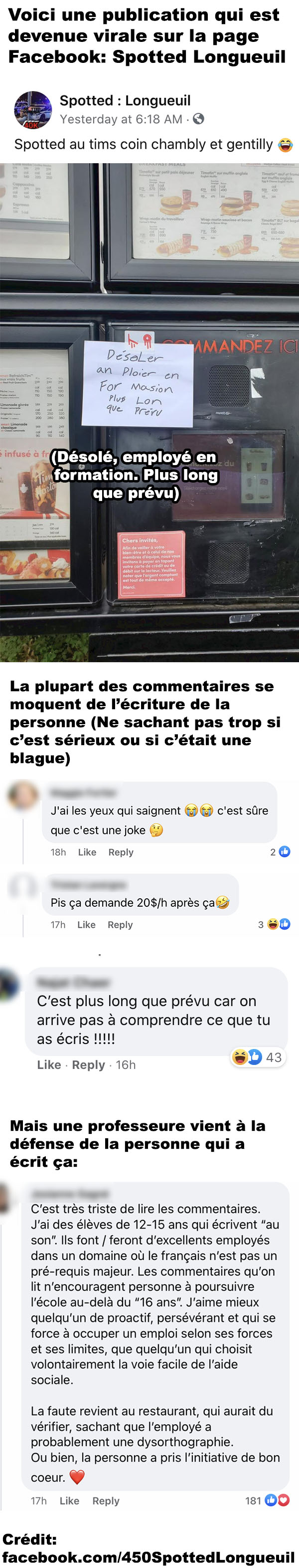Click the laughing emoji in post caption
This screenshot has width=299, height=1568.
click(x=285, y=145)
